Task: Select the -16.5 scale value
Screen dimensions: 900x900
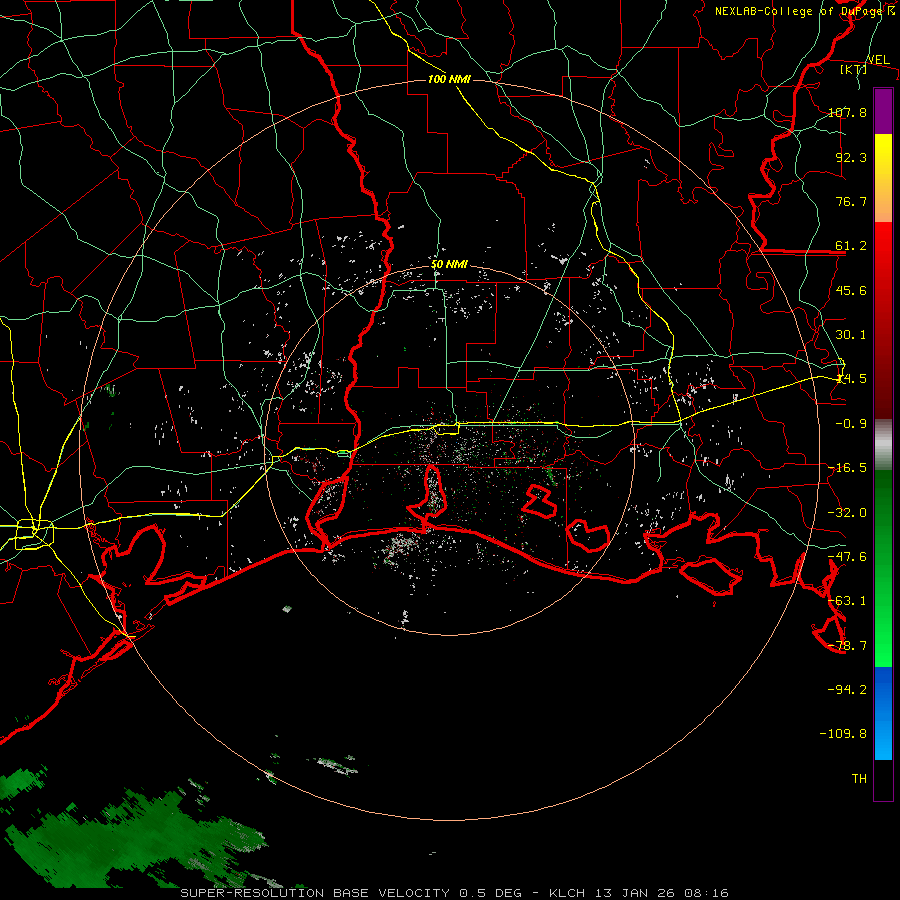Action: click(x=847, y=468)
